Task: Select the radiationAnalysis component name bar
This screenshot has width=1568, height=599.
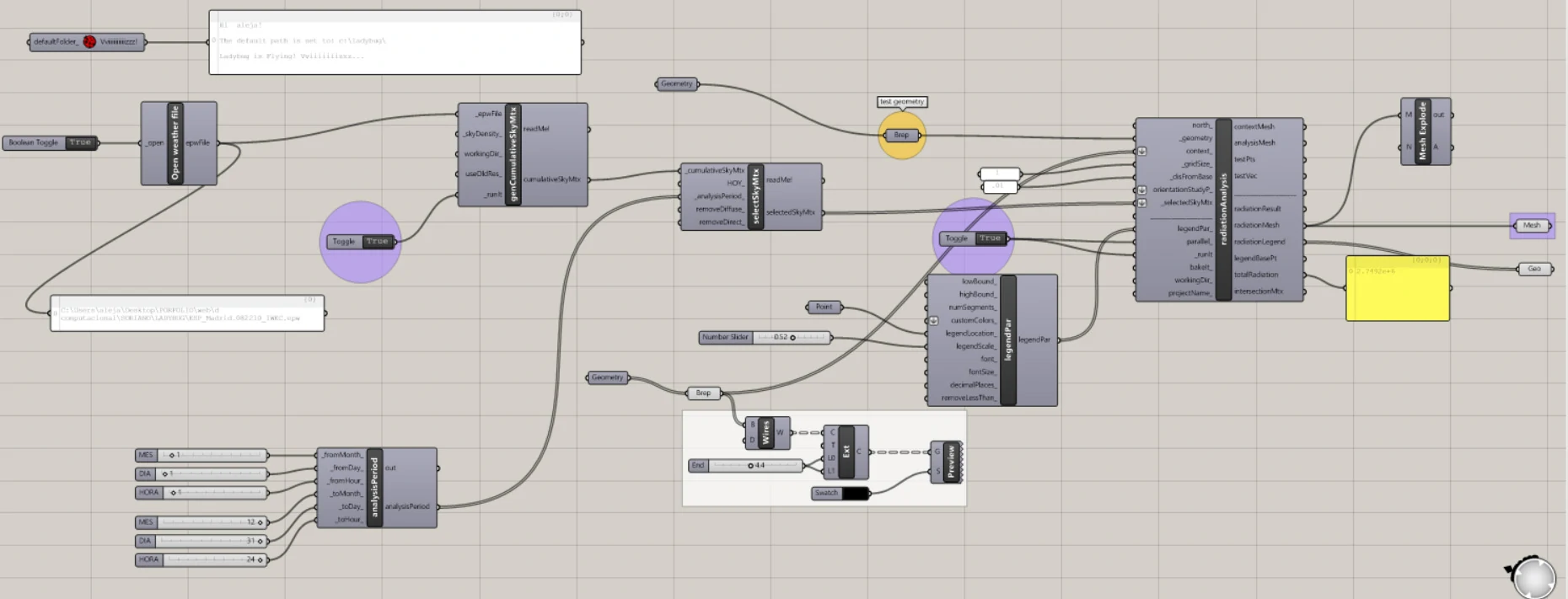Action: click(x=1224, y=210)
